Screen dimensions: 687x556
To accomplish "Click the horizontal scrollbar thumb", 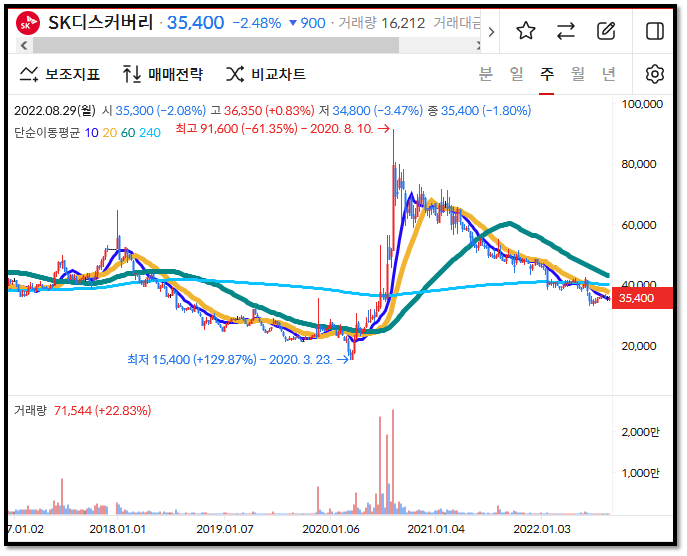I will [216, 45].
